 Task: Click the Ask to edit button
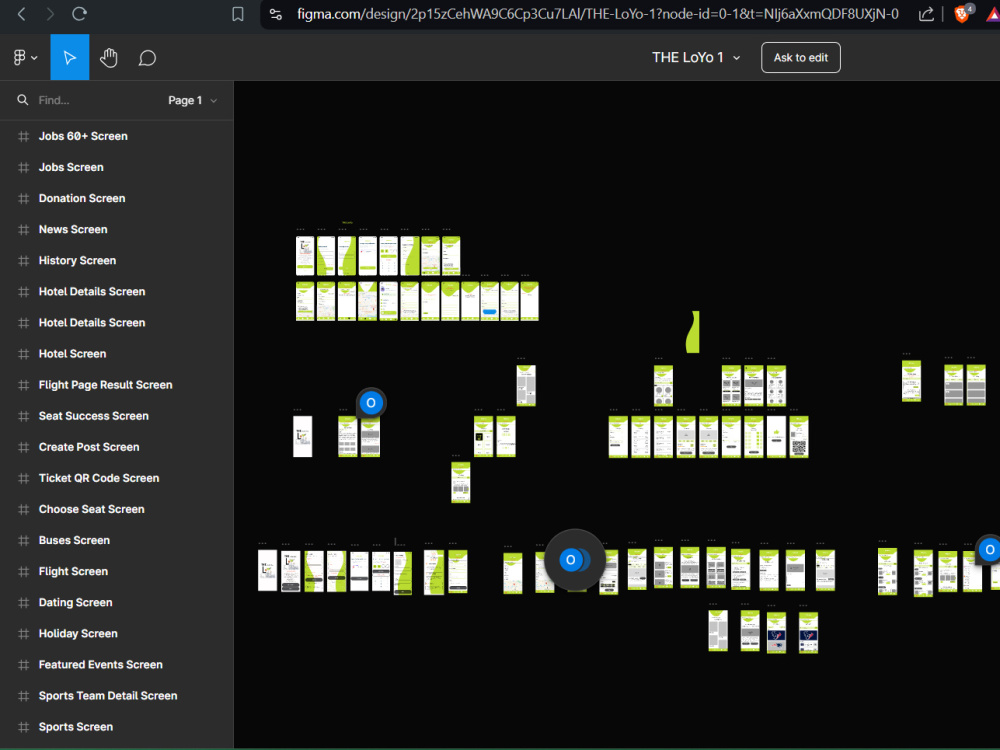[800, 57]
